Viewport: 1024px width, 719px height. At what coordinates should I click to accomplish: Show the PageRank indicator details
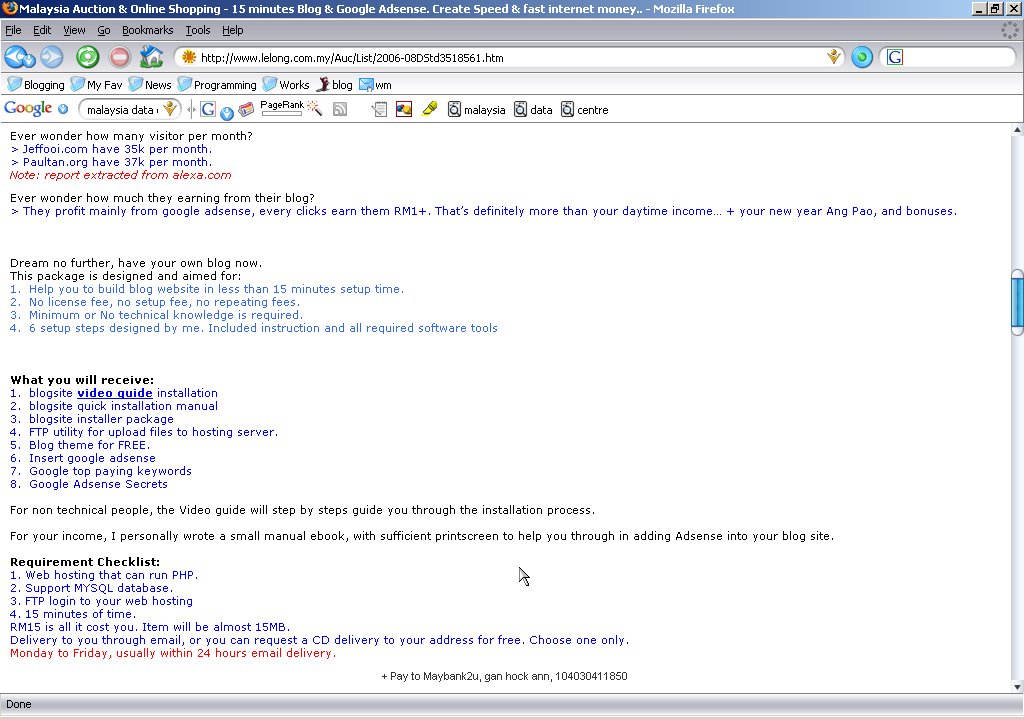point(281,108)
